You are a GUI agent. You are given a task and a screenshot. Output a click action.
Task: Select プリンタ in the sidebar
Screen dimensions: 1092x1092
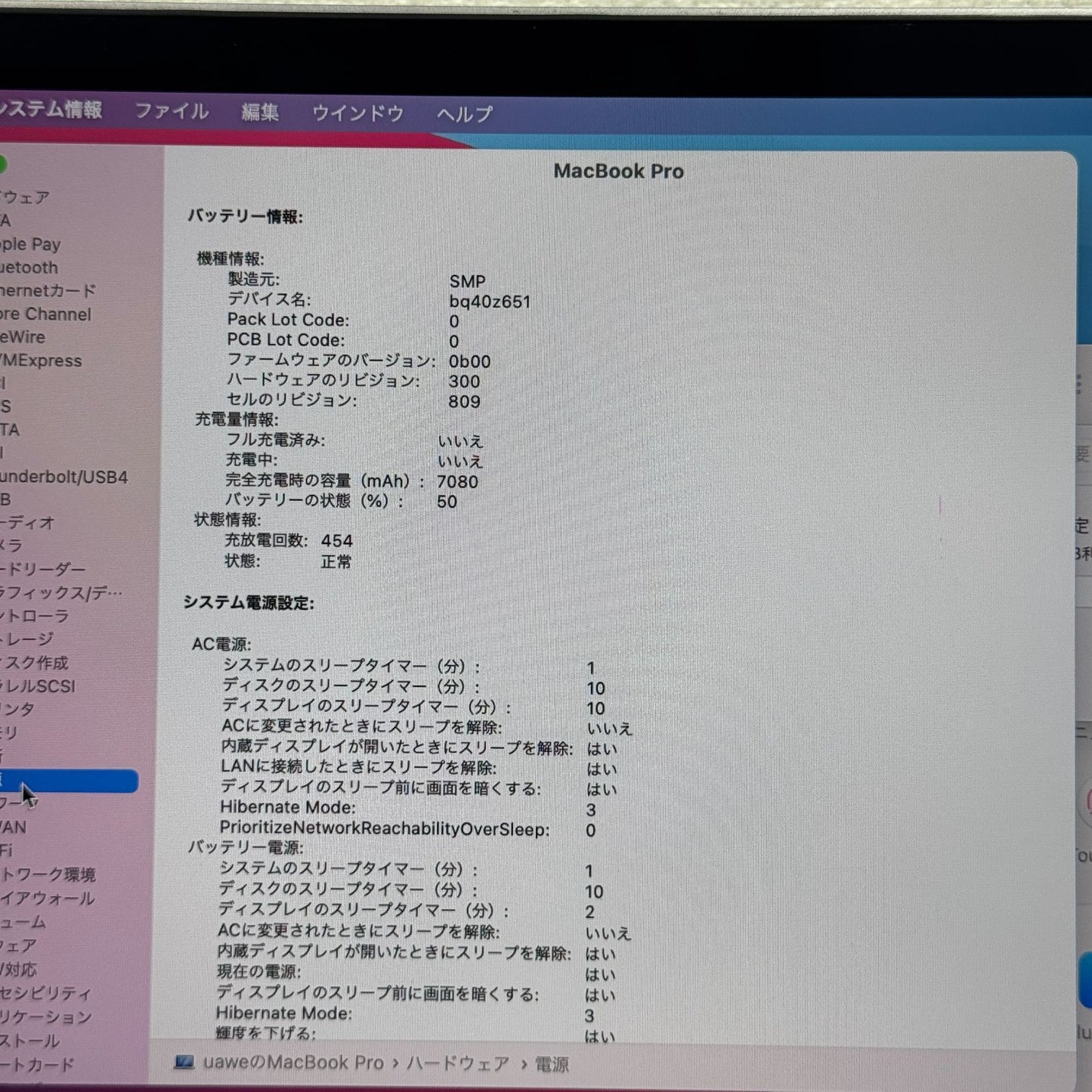click(17, 709)
